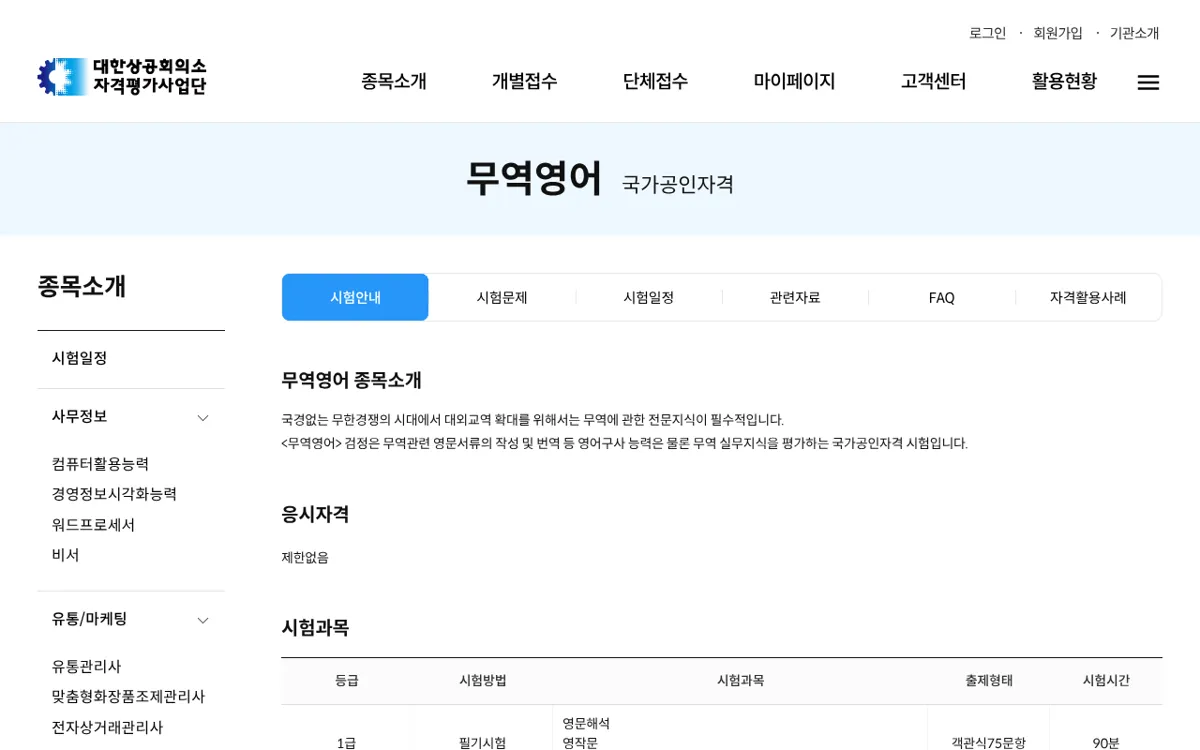
Task: Switch to the 관련자료 tab
Action: [795, 297]
